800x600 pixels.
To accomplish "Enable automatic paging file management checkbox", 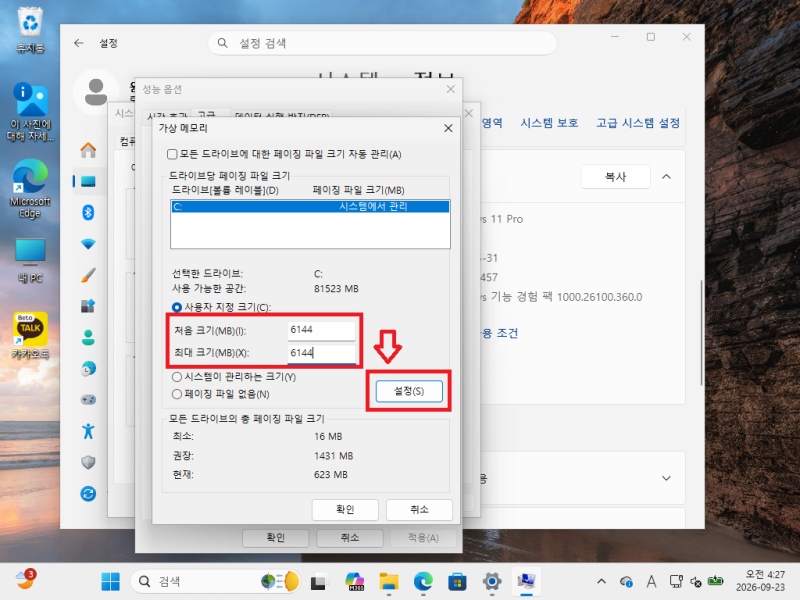I will [x=172, y=154].
